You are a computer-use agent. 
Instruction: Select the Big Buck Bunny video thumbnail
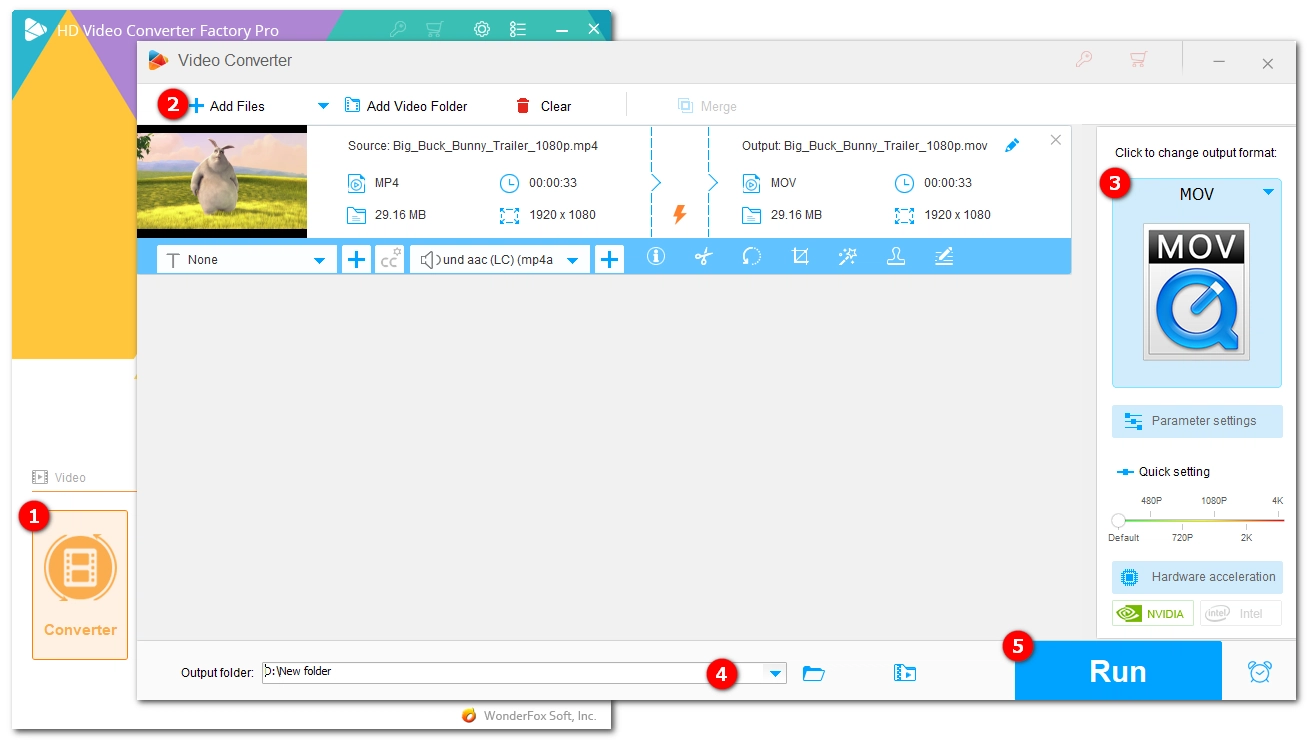(x=222, y=181)
